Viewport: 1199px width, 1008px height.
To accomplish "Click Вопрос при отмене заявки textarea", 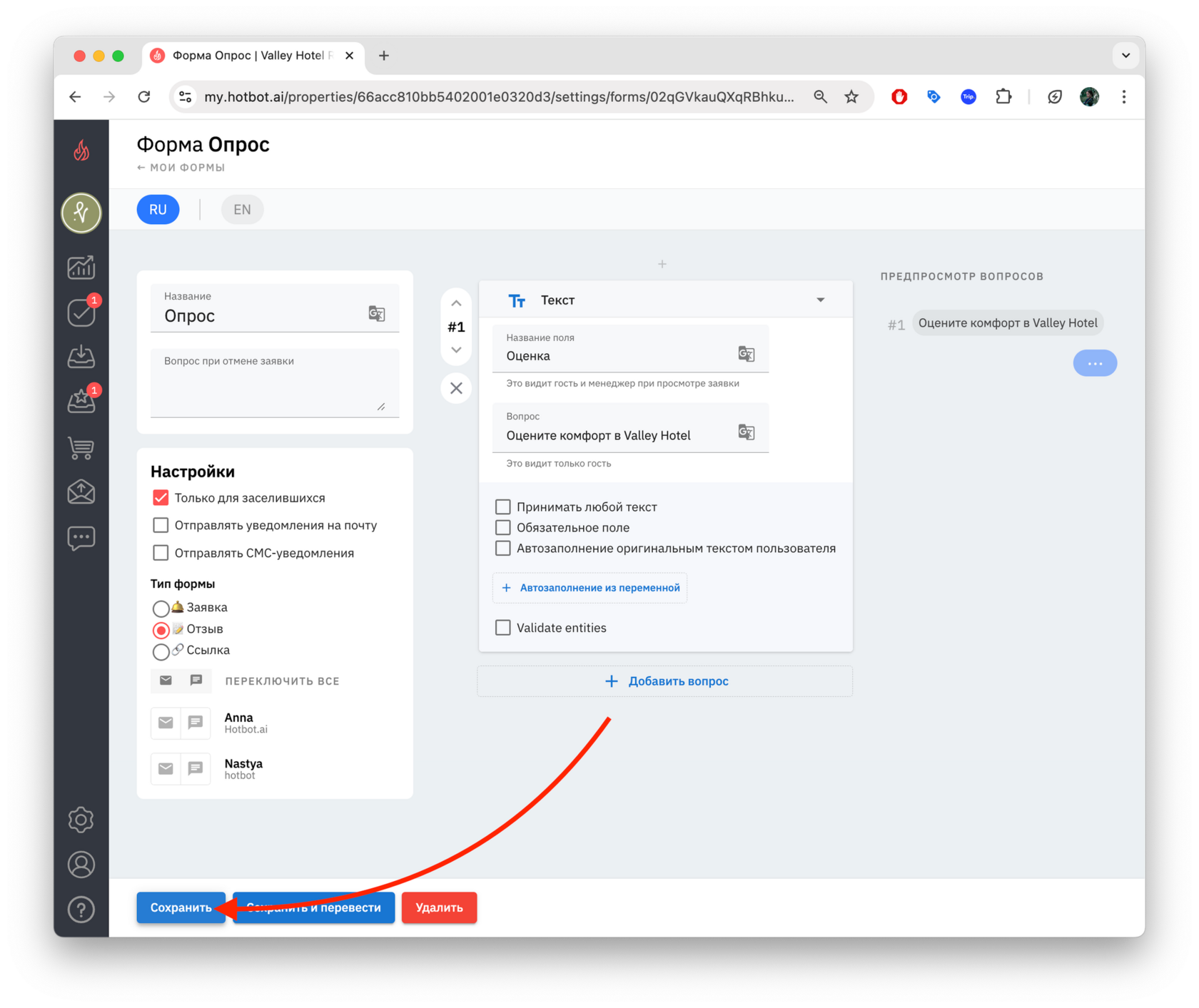I will coord(275,382).
